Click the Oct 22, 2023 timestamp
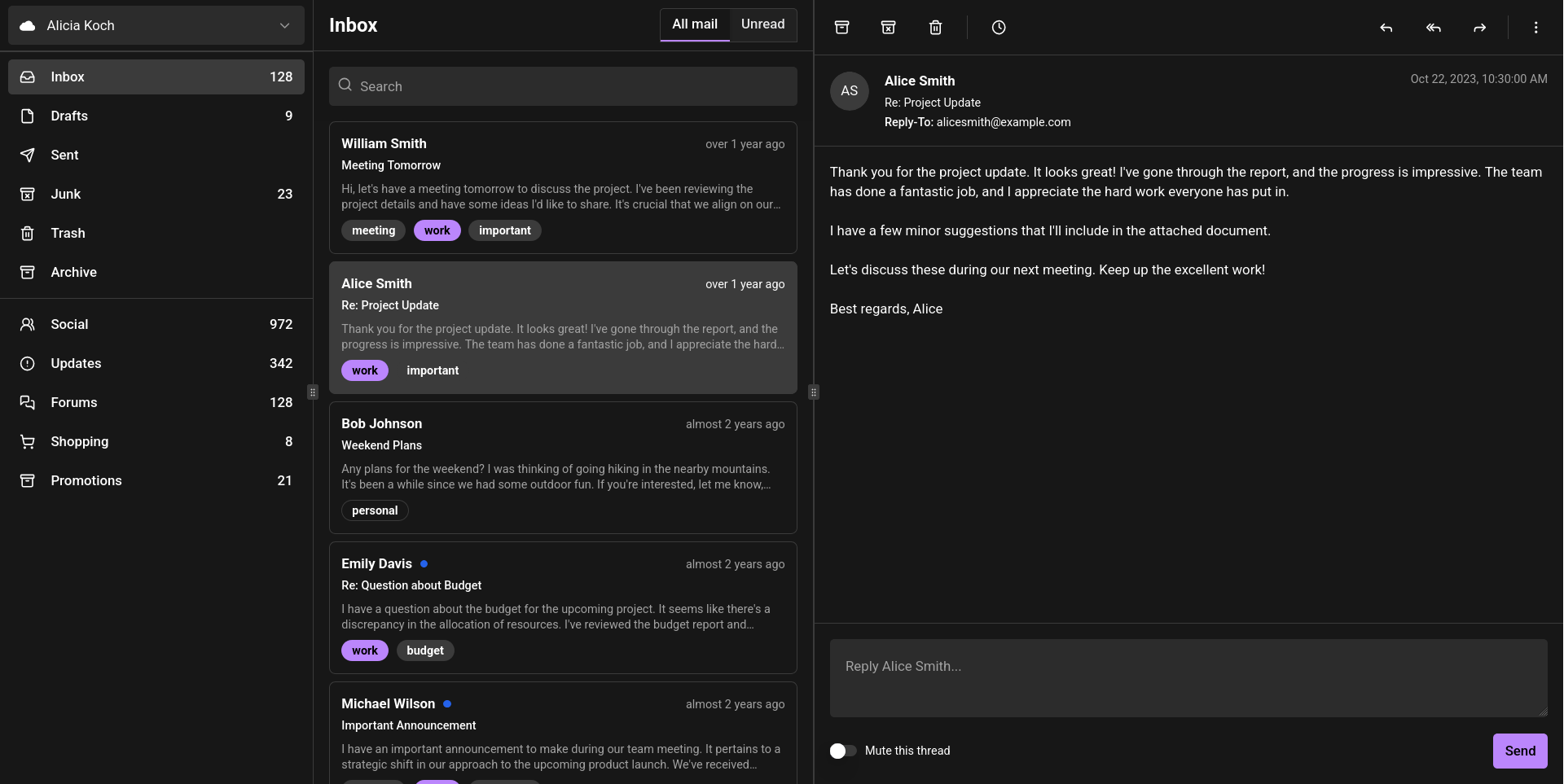This screenshot has width=1564, height=784. 1478,79
